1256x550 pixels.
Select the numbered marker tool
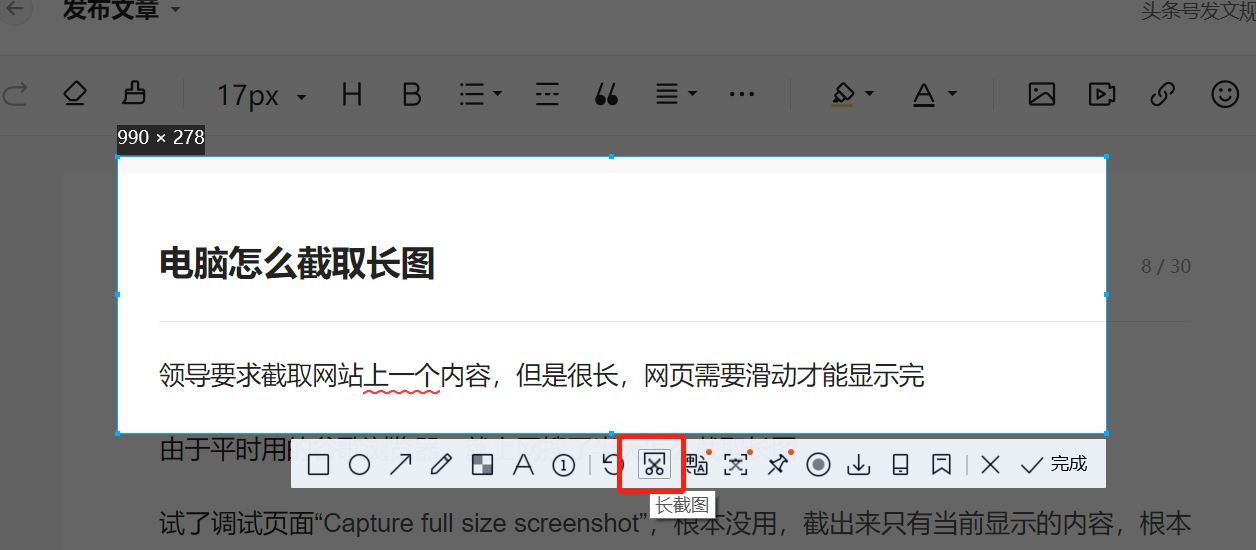tap(564, 465)
